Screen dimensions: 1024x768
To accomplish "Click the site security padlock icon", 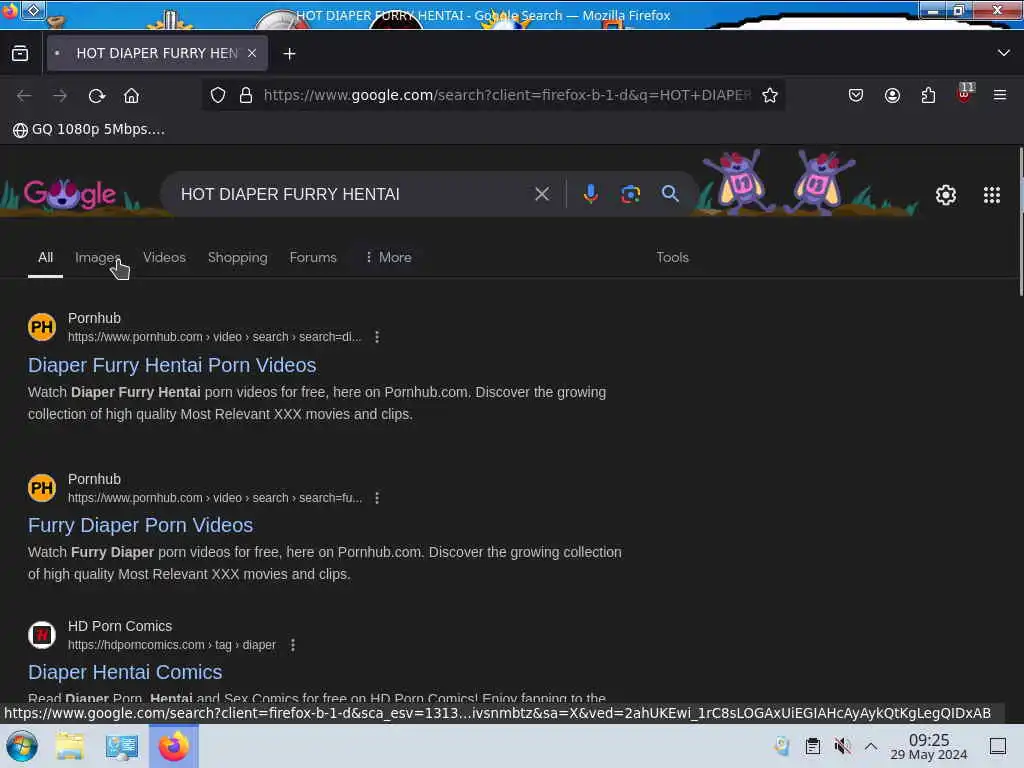I will click(x=246, y=95).
